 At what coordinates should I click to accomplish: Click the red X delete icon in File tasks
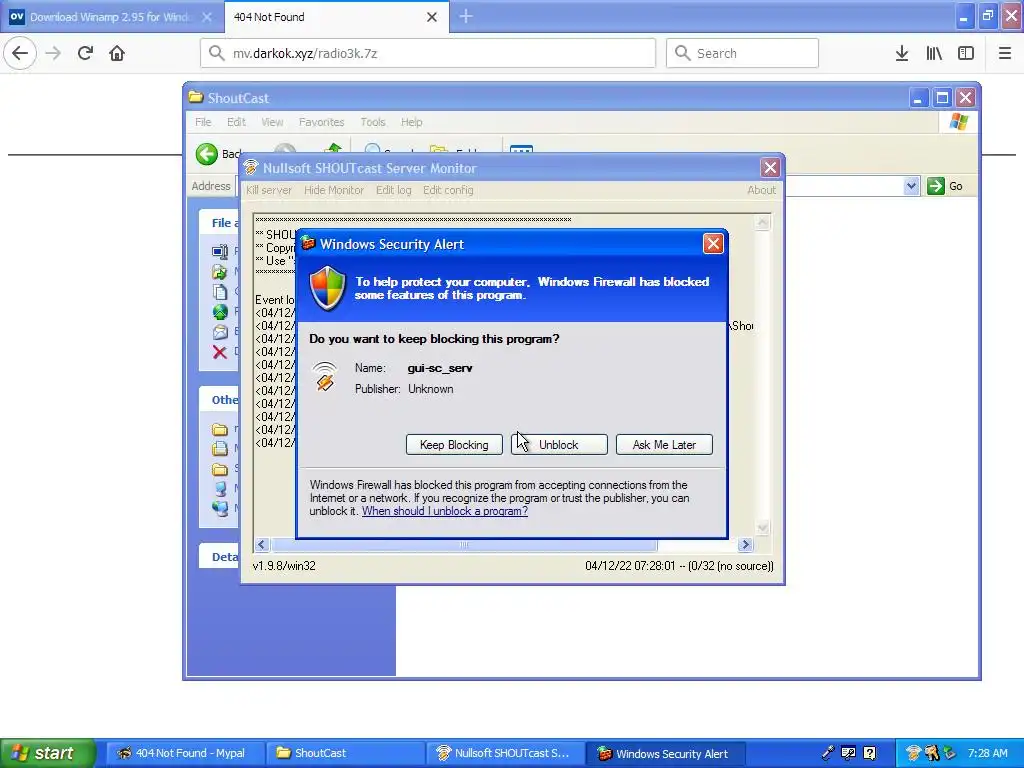[220, 352]
